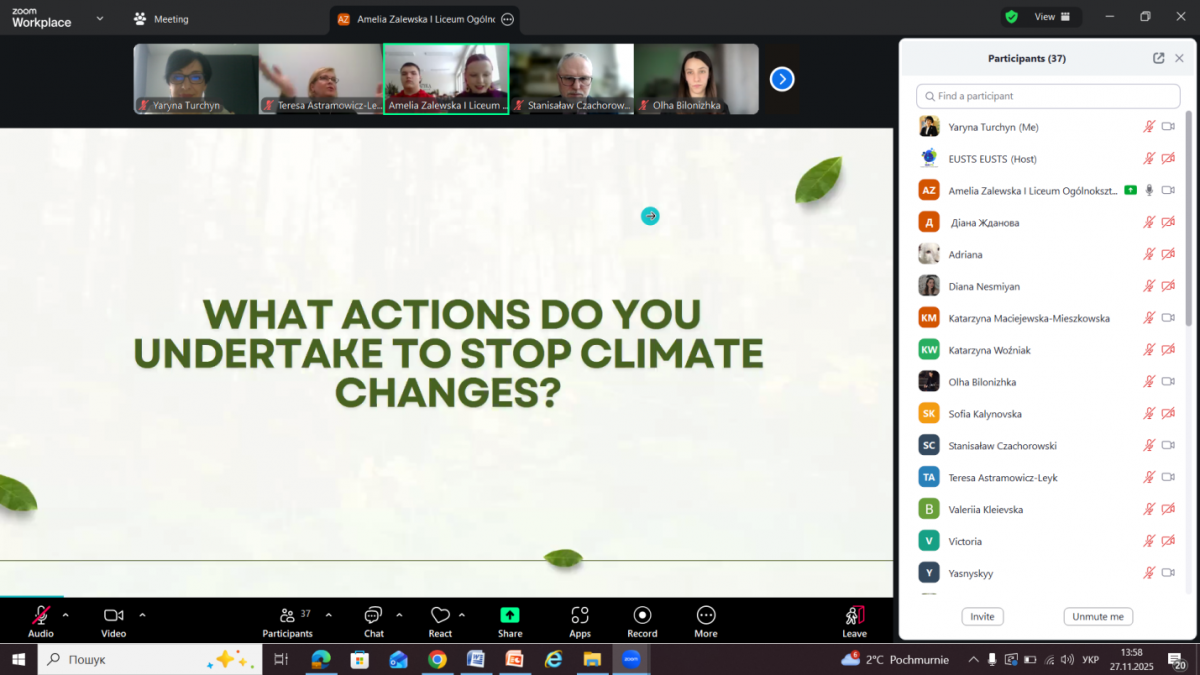This screenshot has height=675, width=1200.
Task: Start screen sharing with Share
Action: pyautogui.click(x=510, y=620)
